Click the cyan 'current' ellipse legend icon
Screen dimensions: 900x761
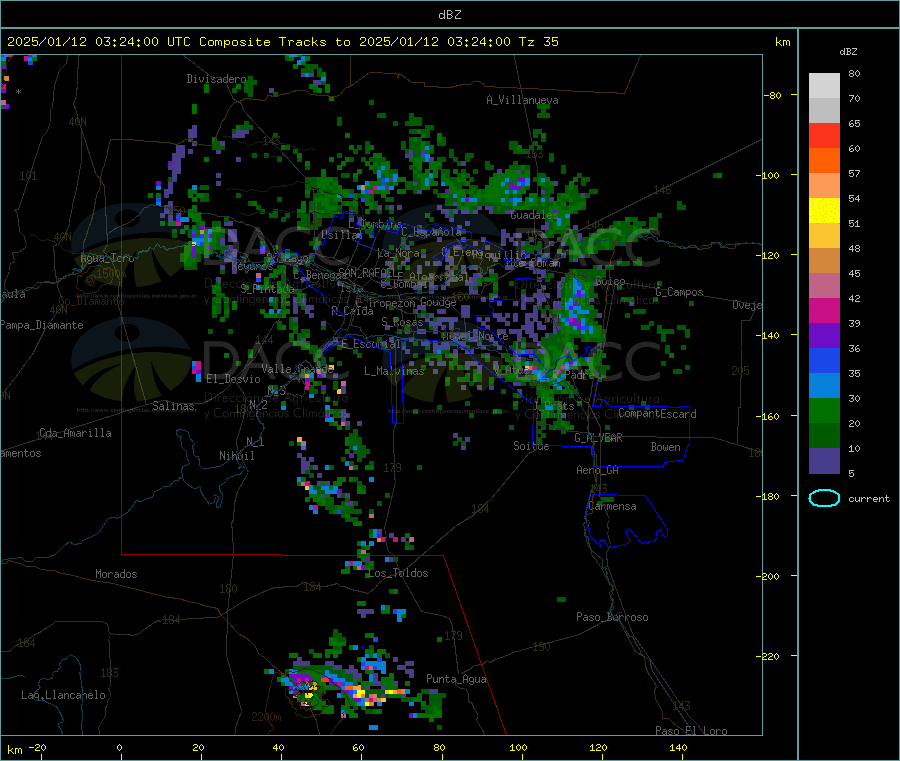pos(824,498)
